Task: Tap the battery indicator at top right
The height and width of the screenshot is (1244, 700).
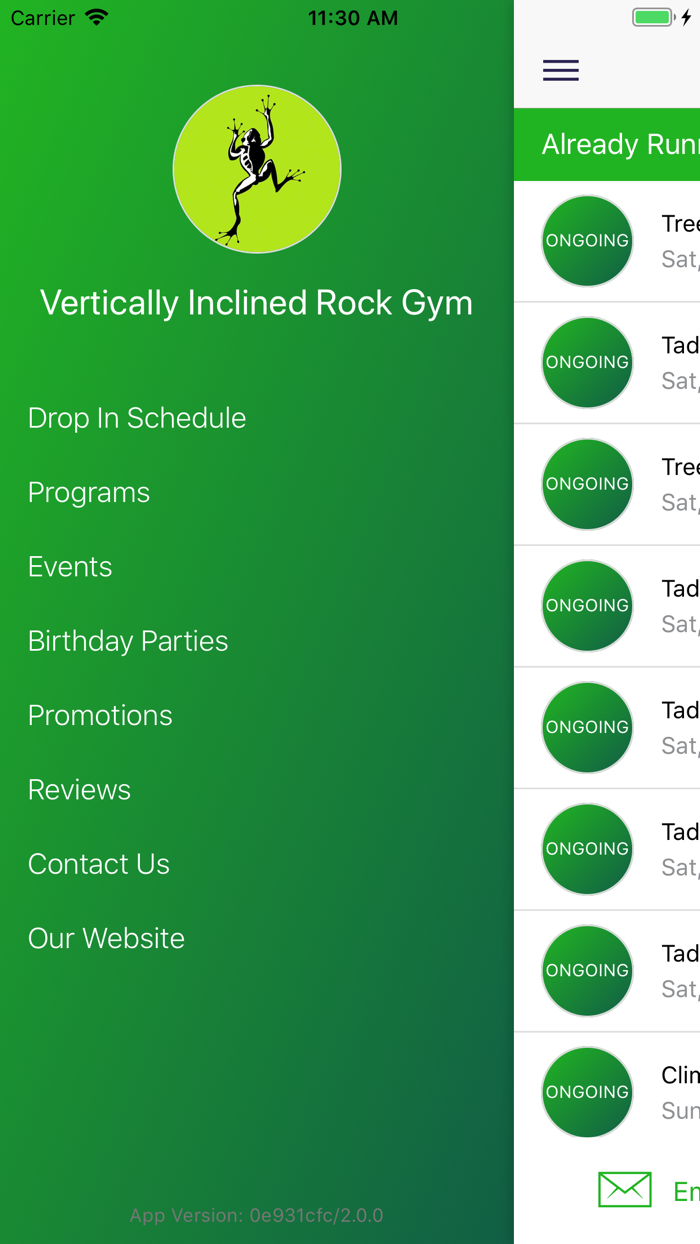Action: (x=651, y=16)
